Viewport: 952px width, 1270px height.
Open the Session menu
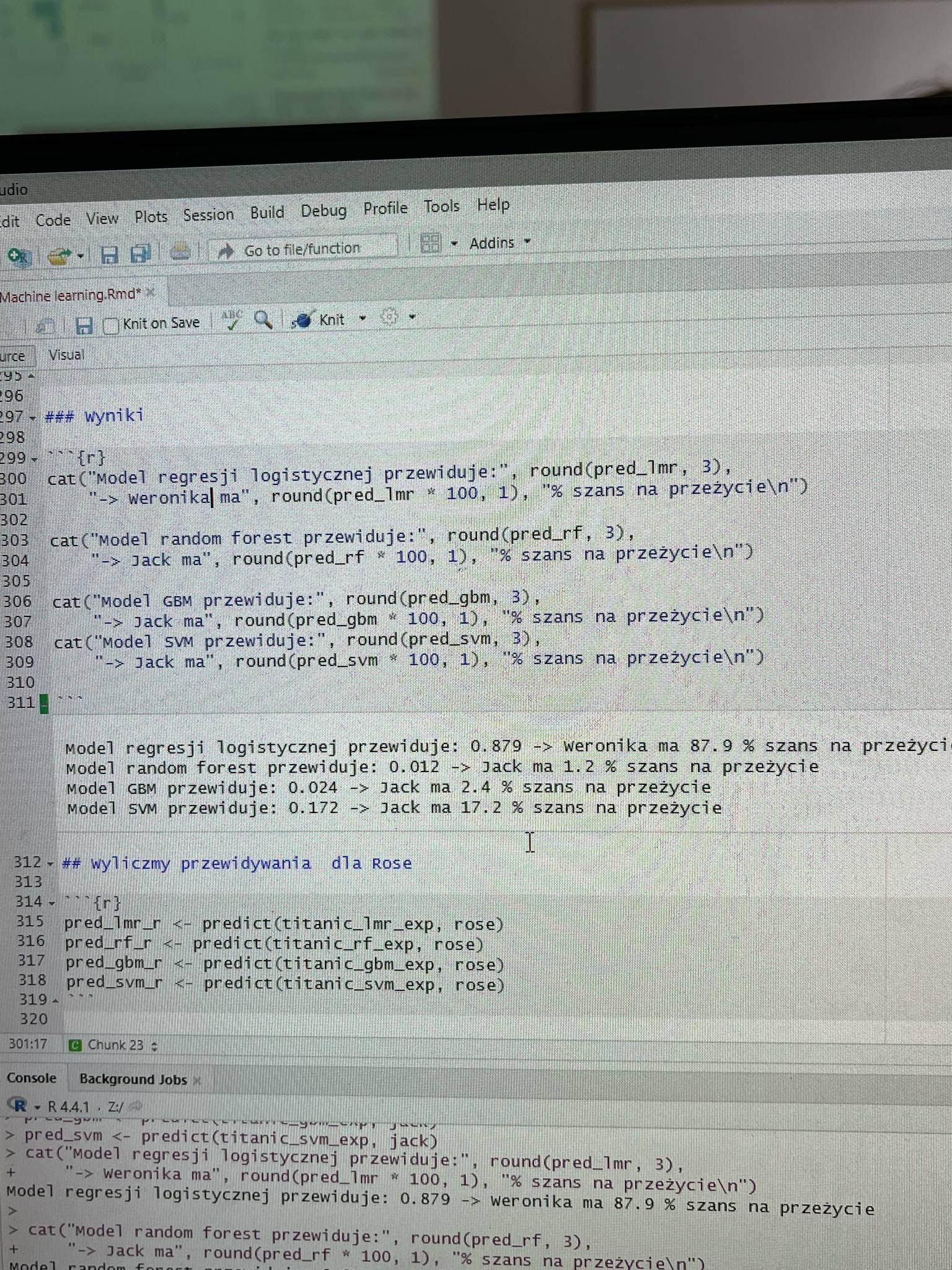pos(208,215)
